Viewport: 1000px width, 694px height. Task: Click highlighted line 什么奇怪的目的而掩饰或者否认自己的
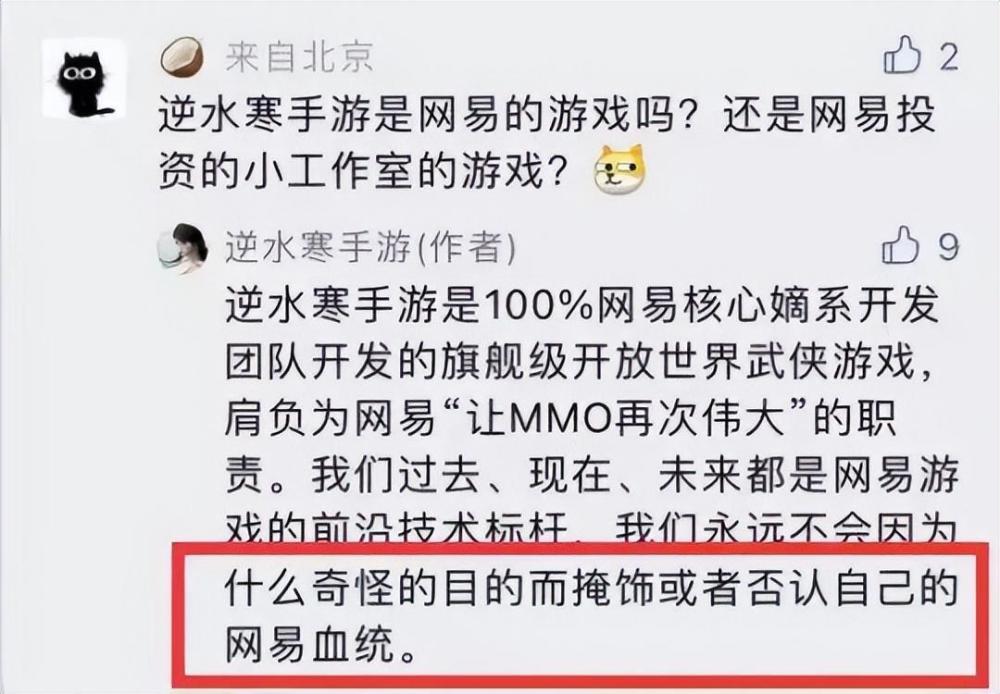point(591,587)
